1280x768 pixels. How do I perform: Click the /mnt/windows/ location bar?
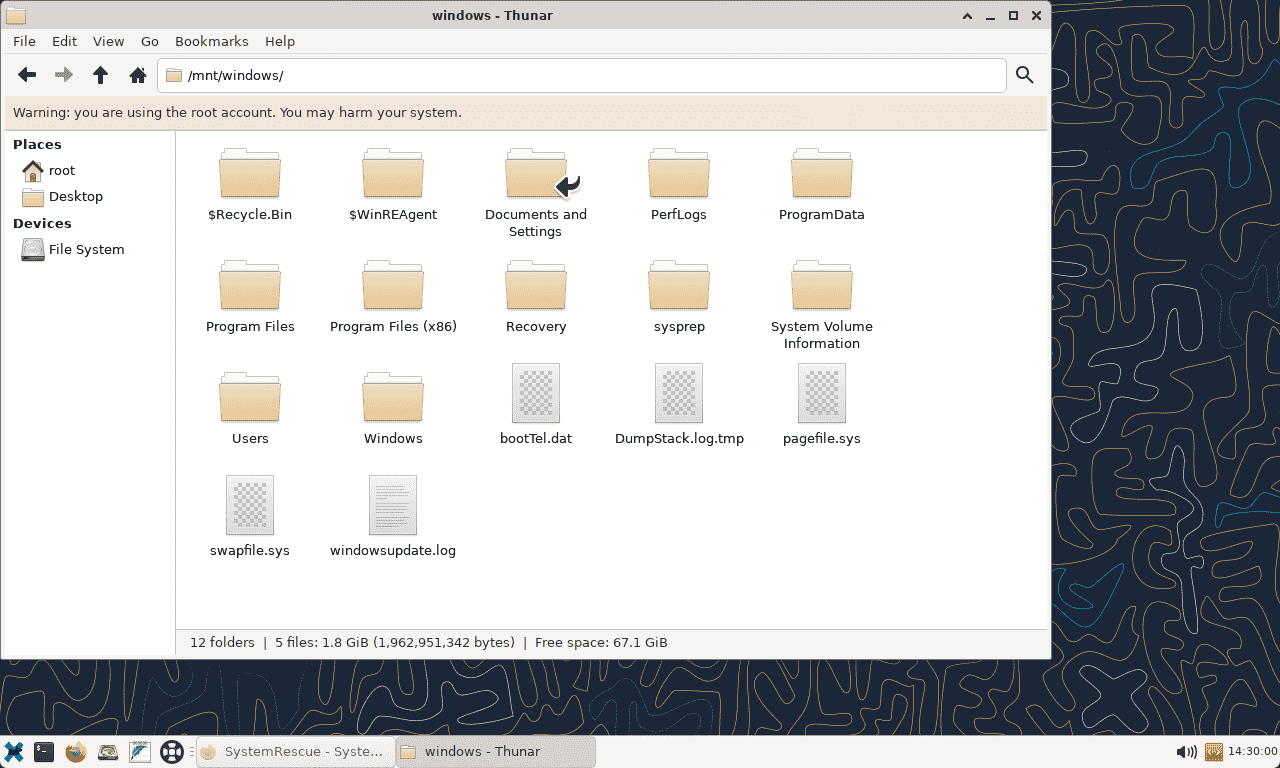(x=582, y=76)
